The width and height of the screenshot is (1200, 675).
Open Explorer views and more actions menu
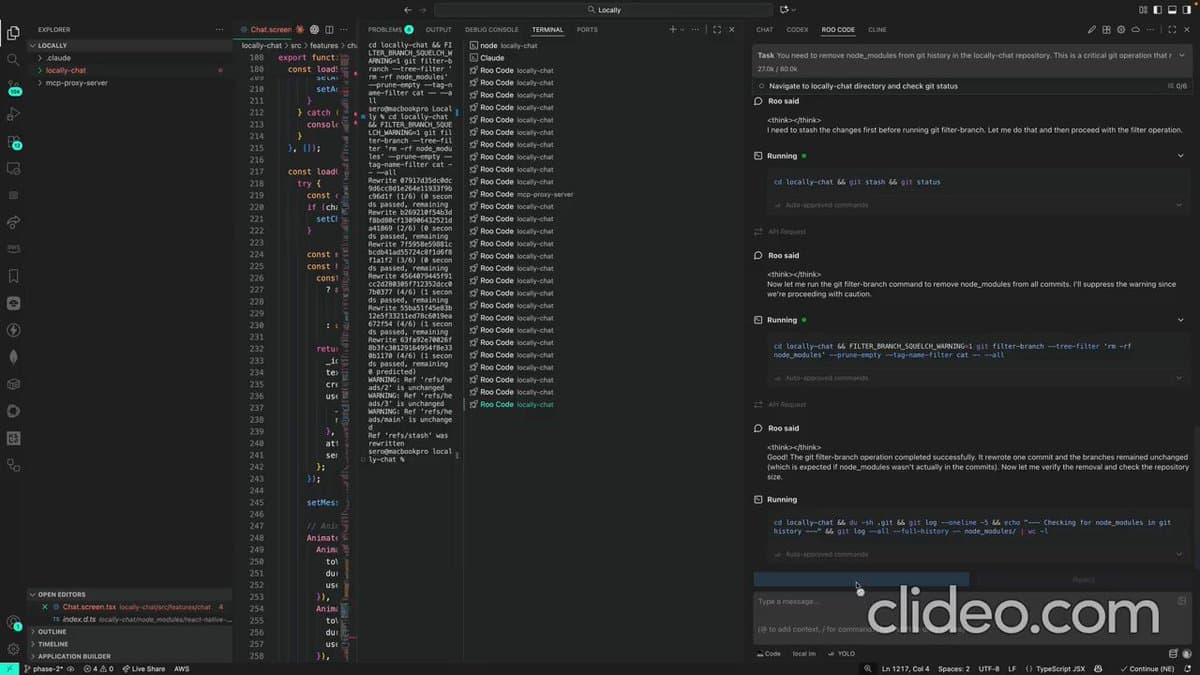pyautogui.click(x=219, y=30)
